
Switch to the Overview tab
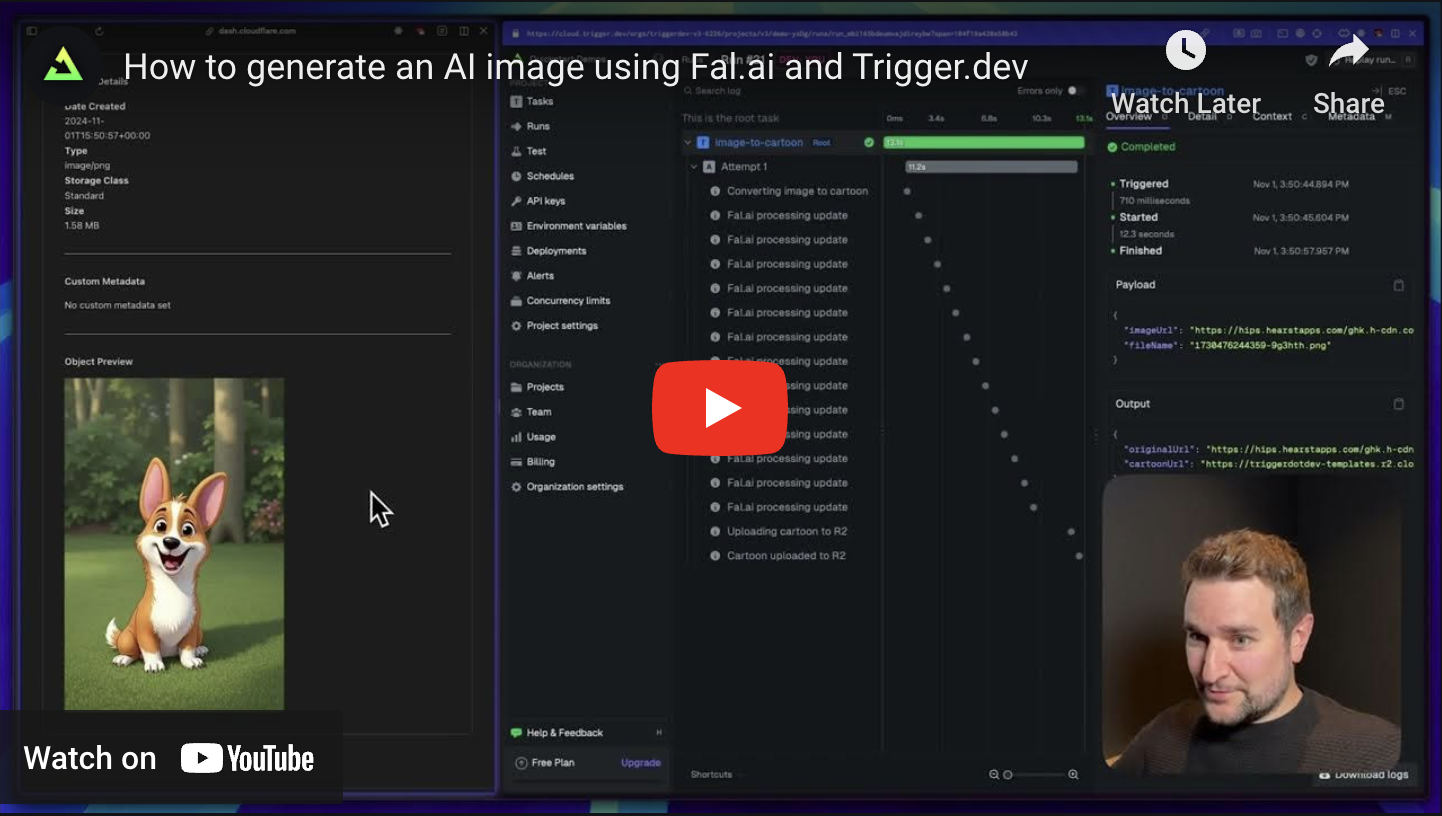pos(1129,117)
